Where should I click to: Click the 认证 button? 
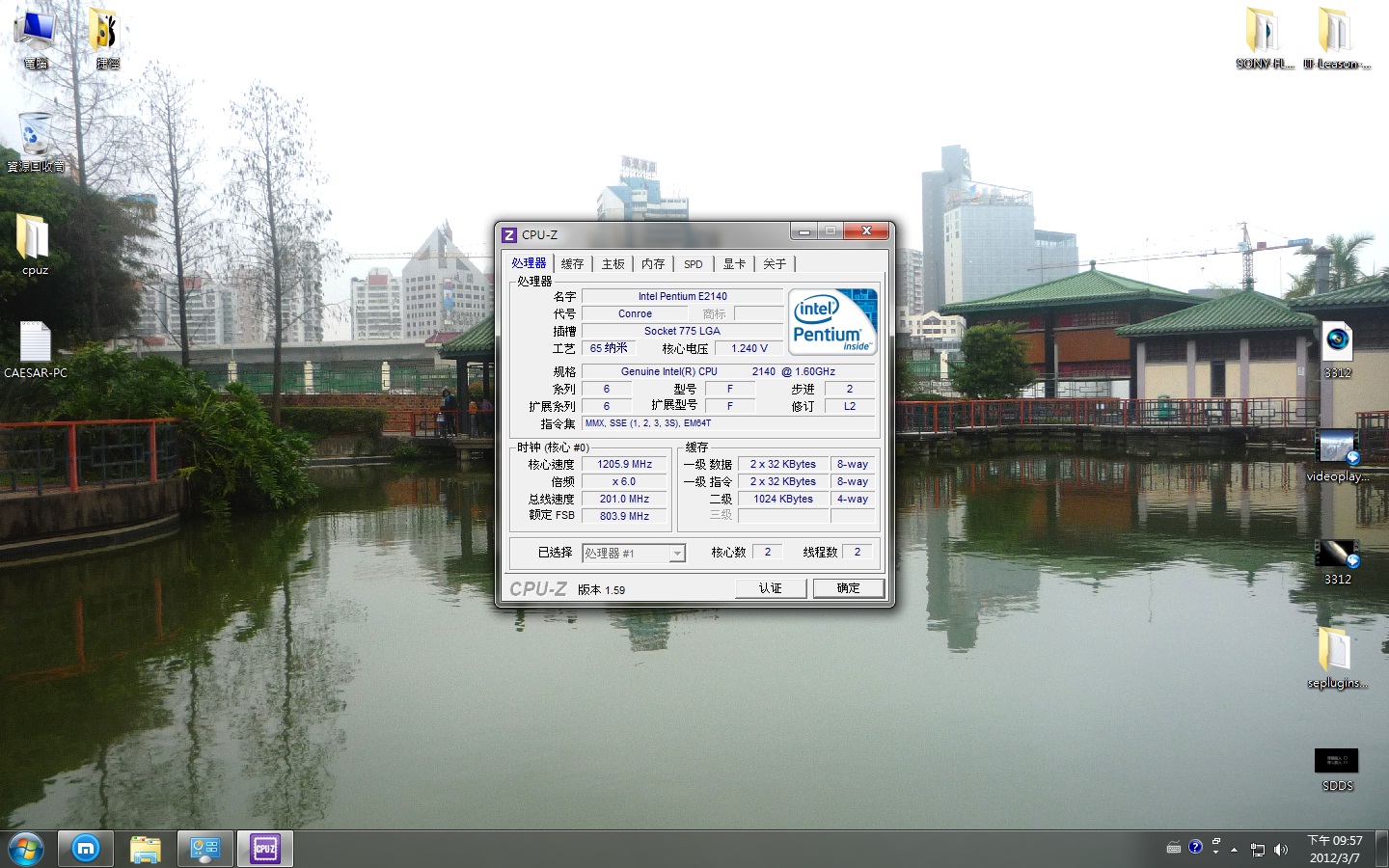(770, 588)
